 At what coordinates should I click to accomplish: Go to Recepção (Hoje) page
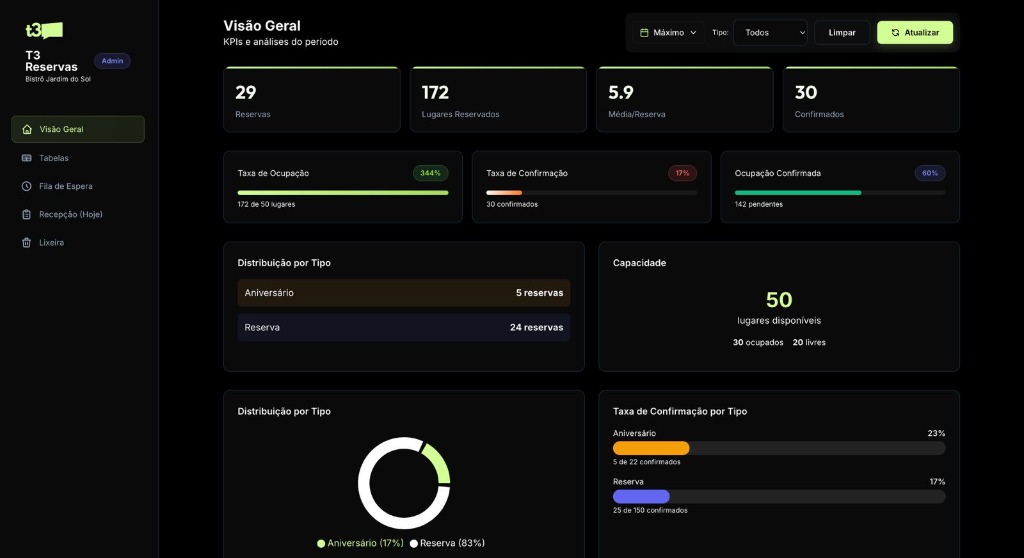pos(70,214)
